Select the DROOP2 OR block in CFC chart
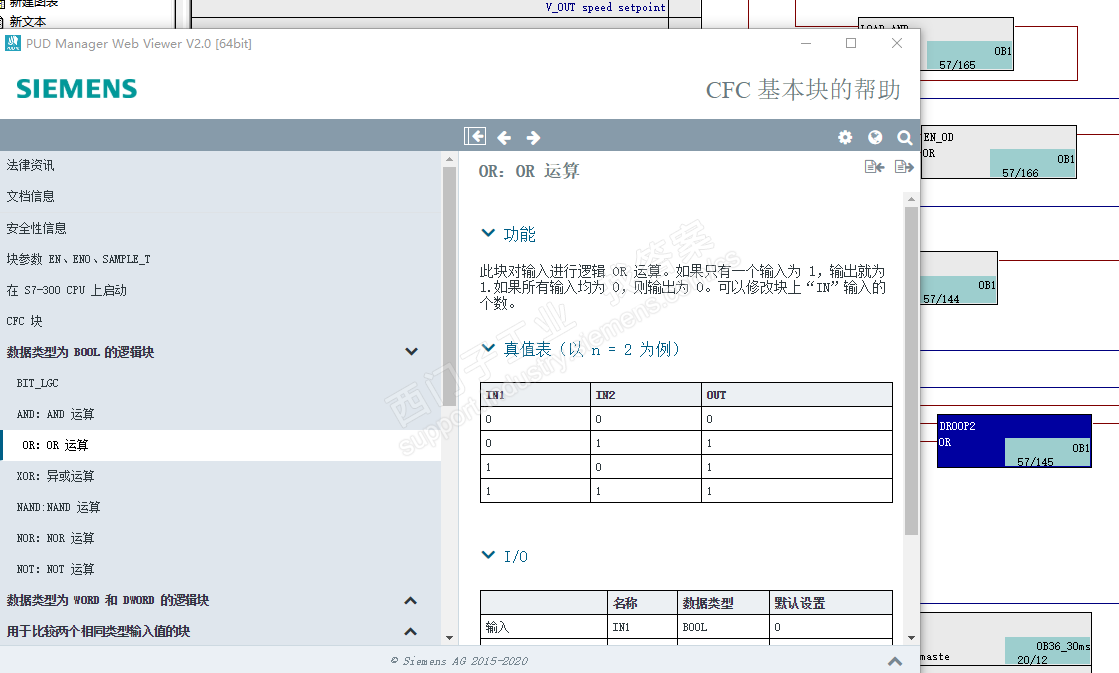 click(1014, 441)
